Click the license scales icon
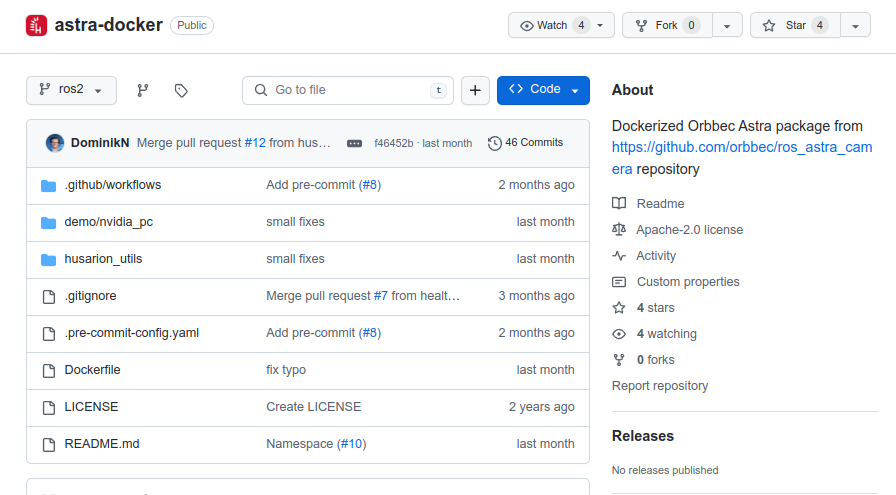The height and width of the screenshot is (495, 896). [x=619, y=230]
